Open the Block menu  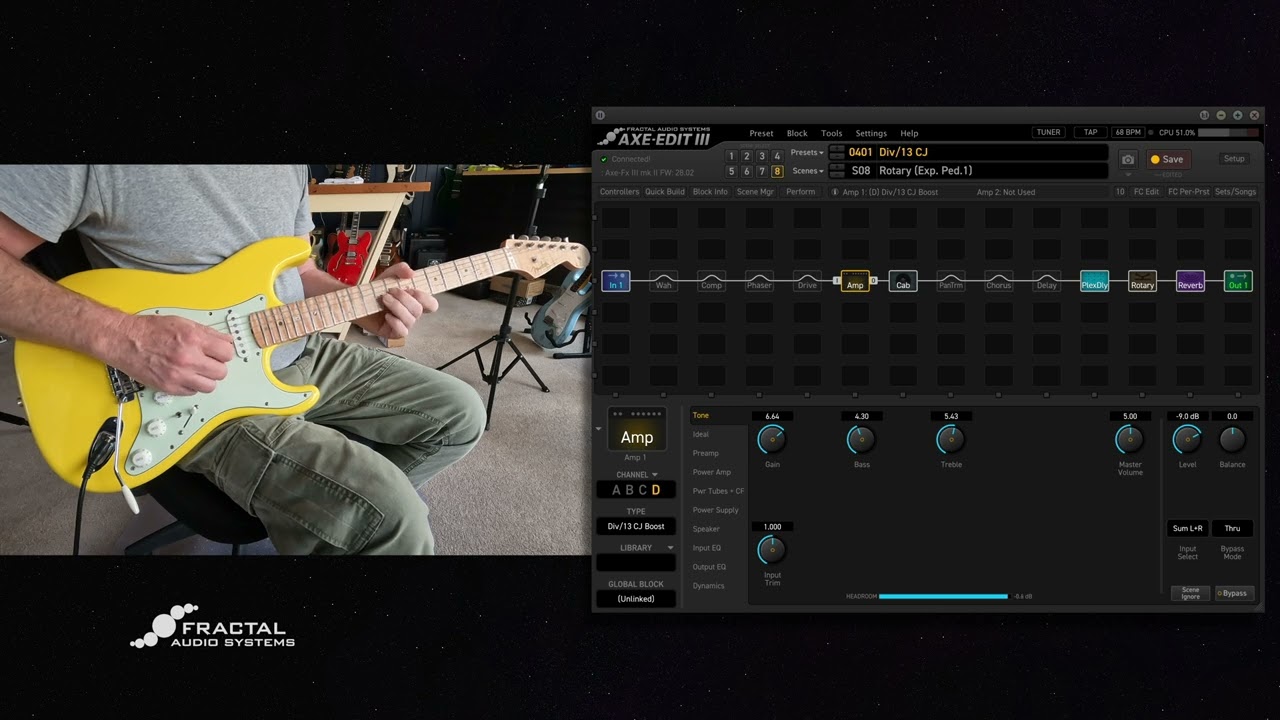pos(797,133)
